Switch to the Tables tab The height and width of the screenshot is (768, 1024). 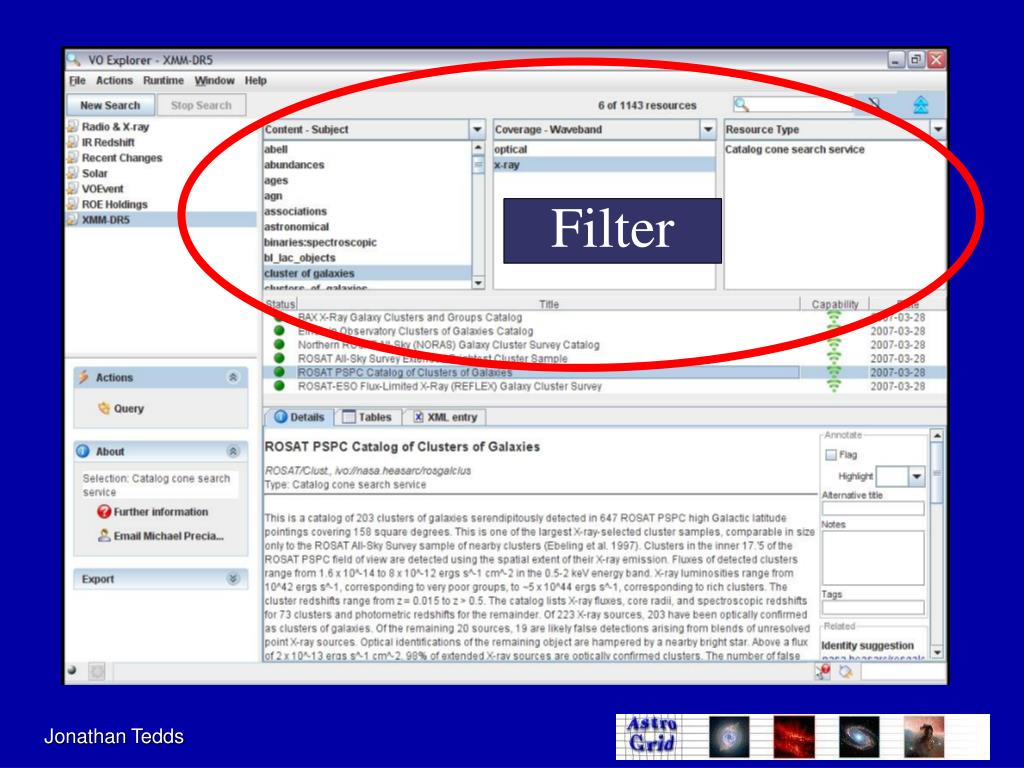[367, 417]
